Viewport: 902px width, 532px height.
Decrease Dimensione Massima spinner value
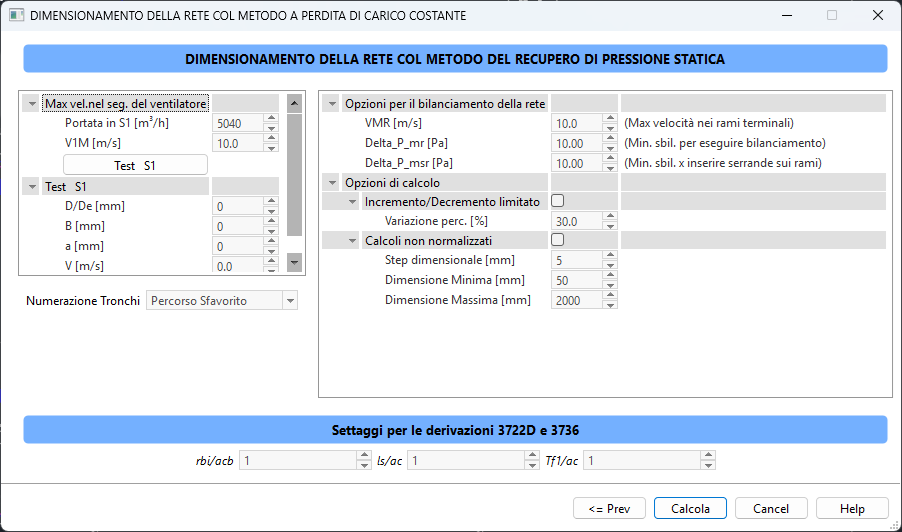point(610,305)
